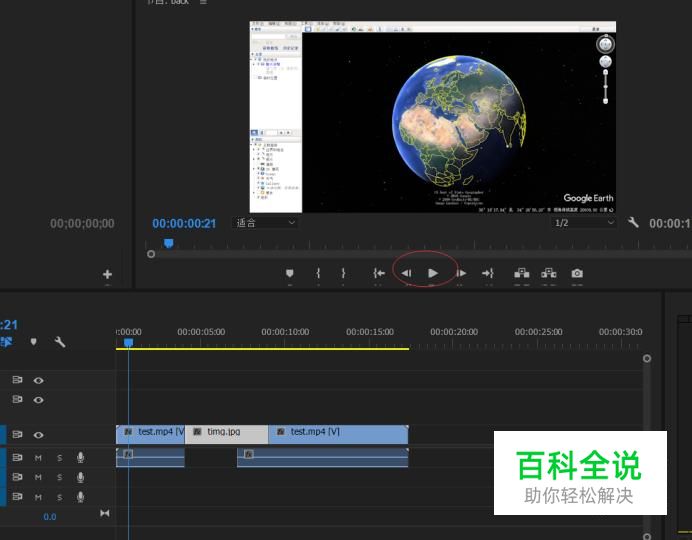Click the 00:00:25:00 mark on timeline ruler
Image resolution: width=692 pixels, height=540 pixels.
pyautogui.click(x=538, y=332)
